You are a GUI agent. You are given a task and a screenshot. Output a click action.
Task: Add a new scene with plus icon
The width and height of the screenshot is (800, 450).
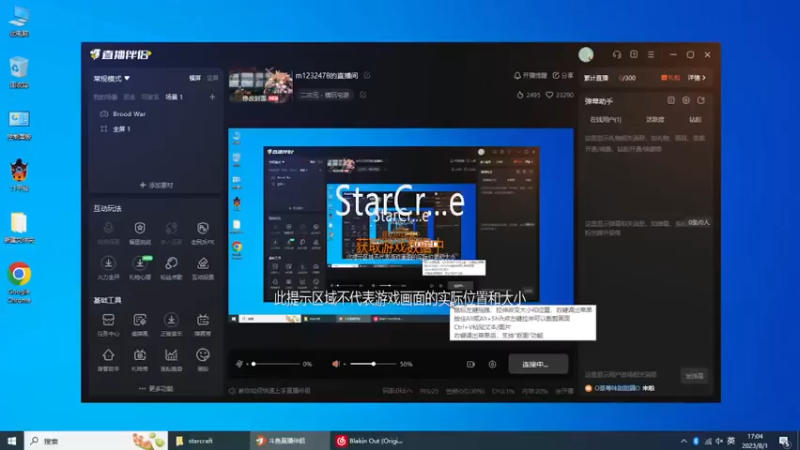[x=212, y=97]
